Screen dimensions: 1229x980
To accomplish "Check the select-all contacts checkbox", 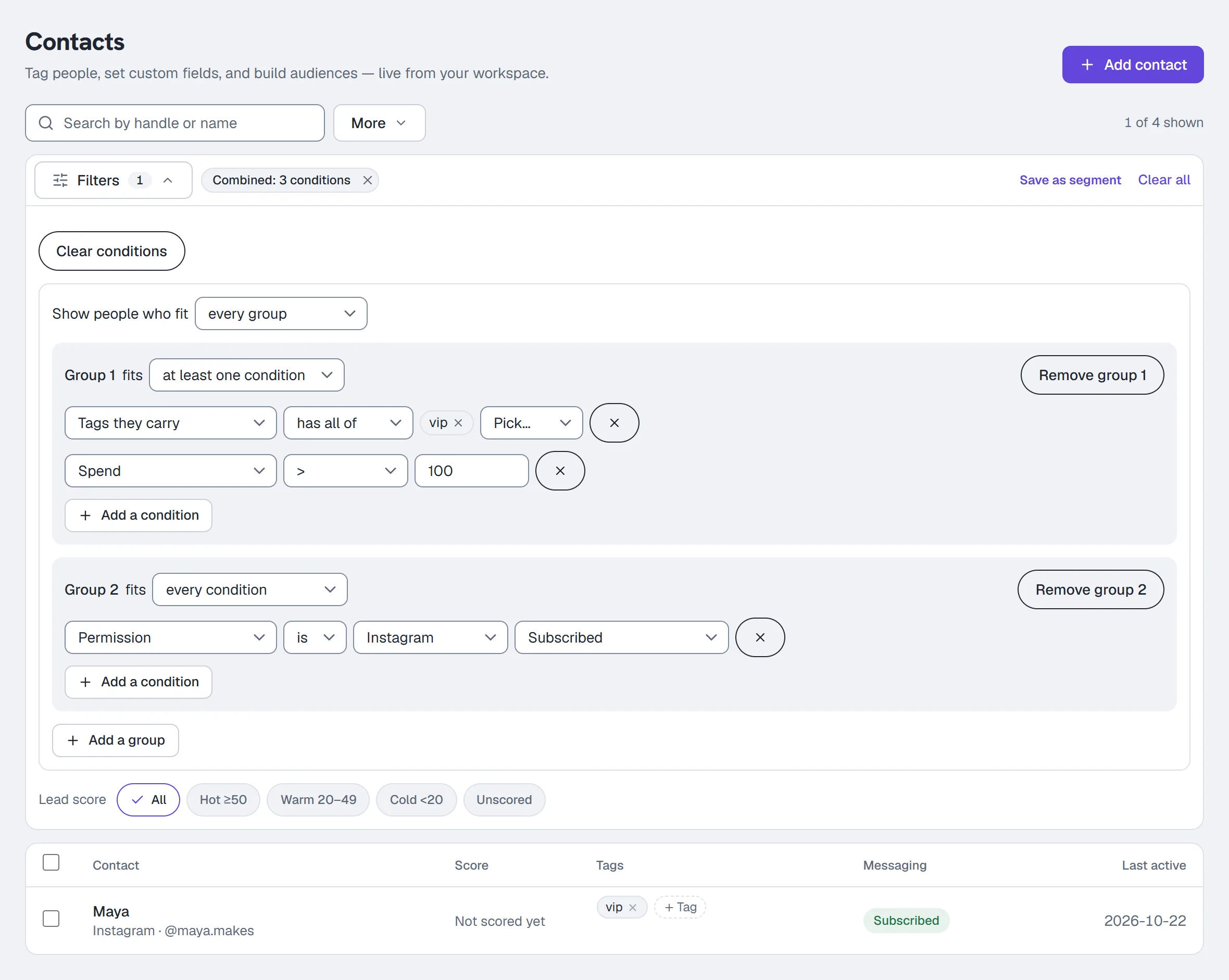I will 52,862.
